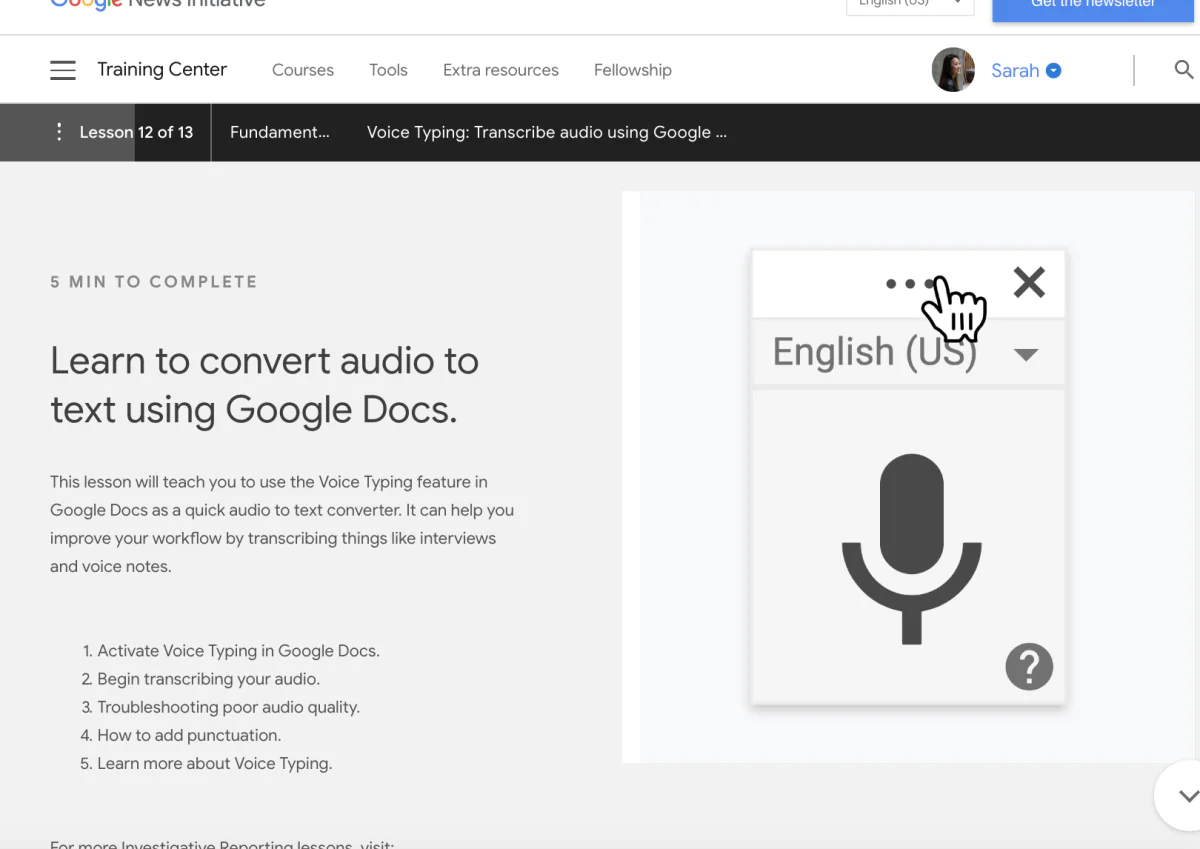Viewport: 1200px width, 849px height.
Task: Click the search icon in the header
Action: (x=1184, y=69)
